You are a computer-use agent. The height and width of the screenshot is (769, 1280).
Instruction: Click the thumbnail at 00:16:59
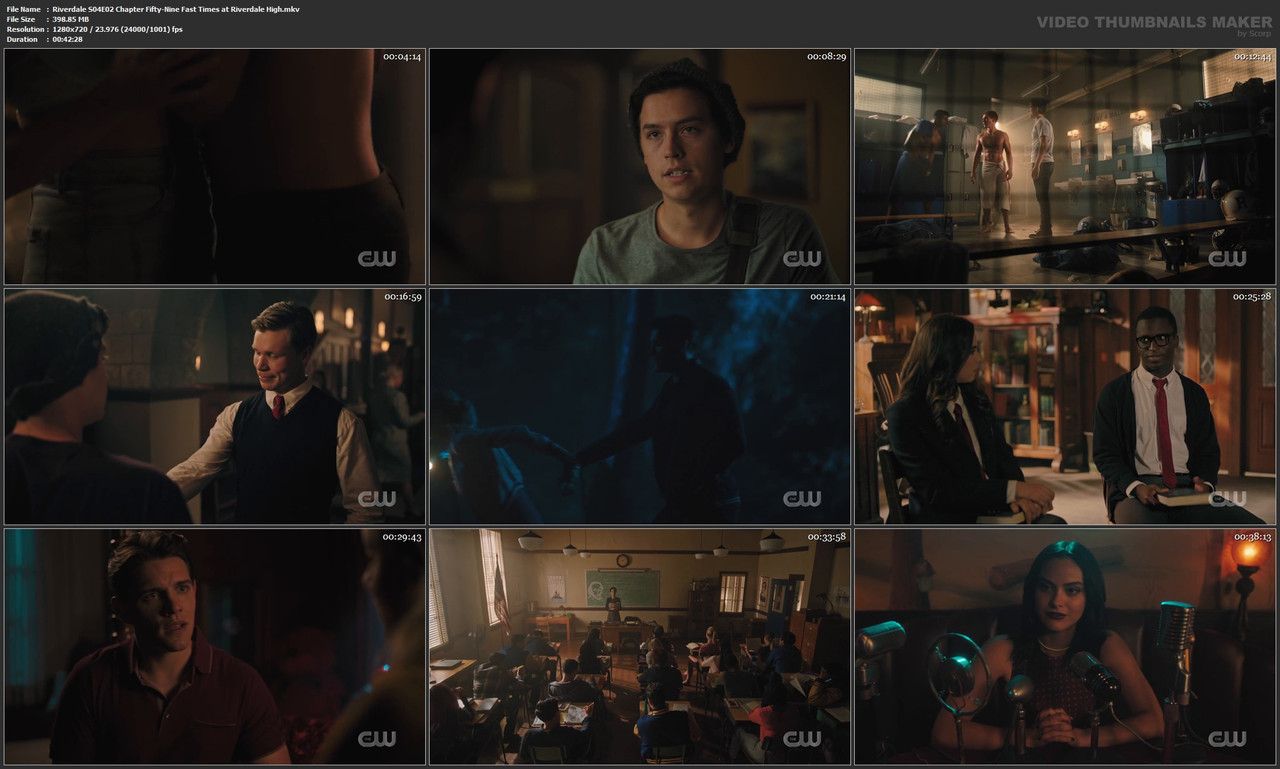tap(215, 407)
